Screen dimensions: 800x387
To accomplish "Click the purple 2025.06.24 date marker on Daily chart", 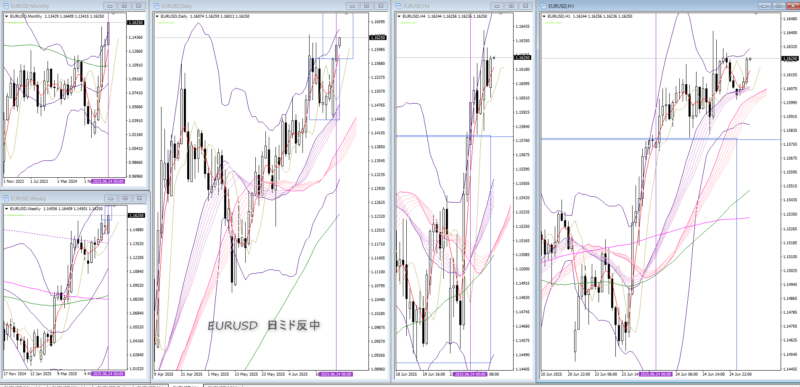I will pyautogui.click(x=336, y=374).
